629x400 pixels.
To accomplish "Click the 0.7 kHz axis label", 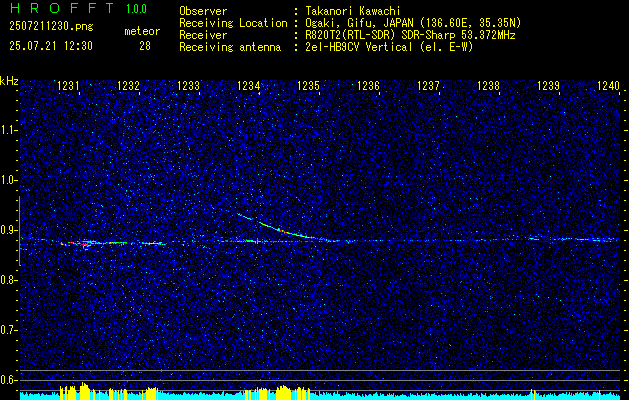I will [x=8, y=330].
